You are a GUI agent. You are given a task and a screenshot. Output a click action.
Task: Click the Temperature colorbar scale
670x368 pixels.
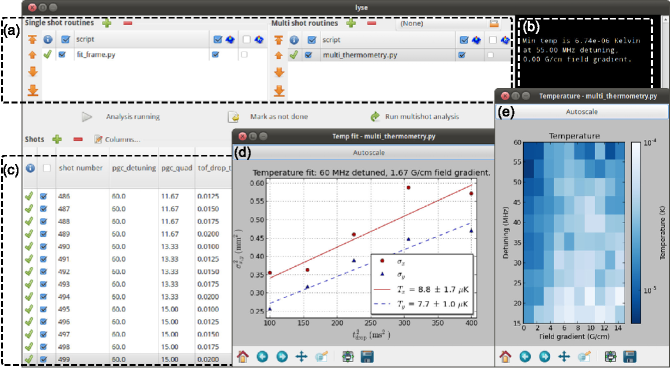pyautogui.click(x=637, y=233)
